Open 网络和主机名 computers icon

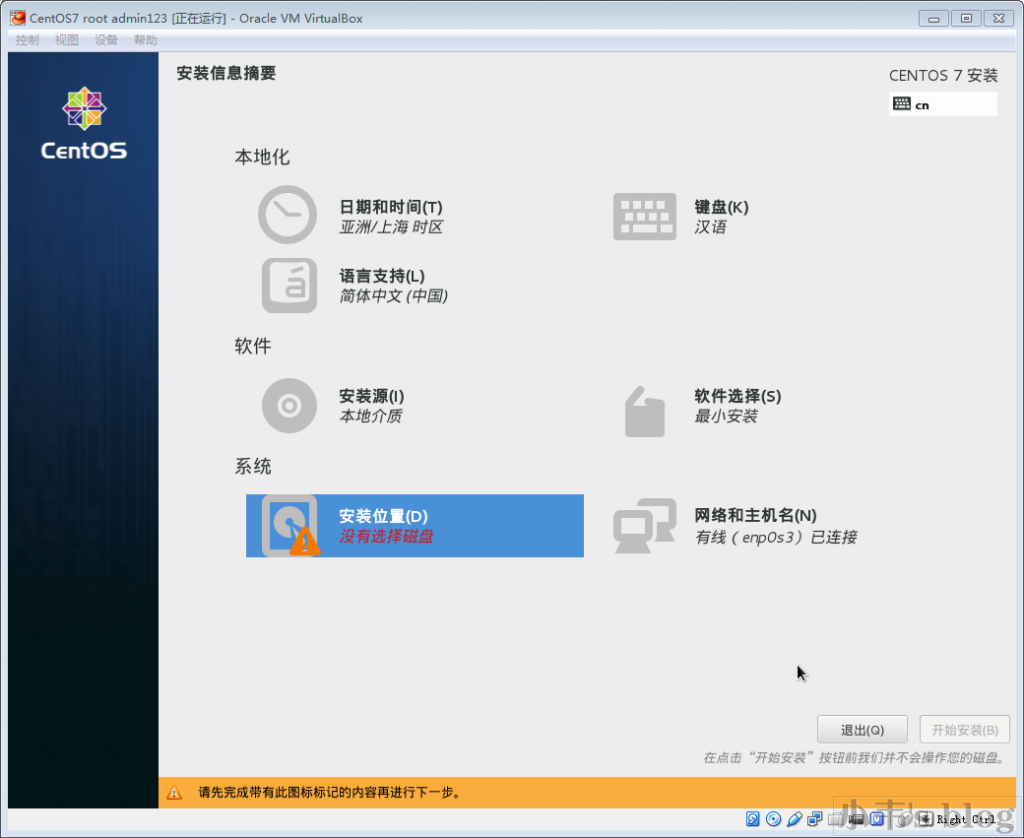645,526
